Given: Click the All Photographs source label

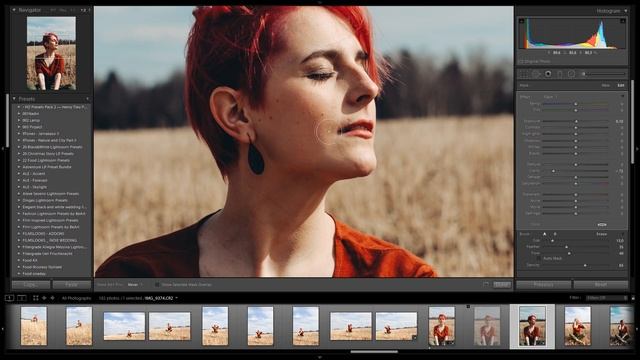Looking at the screenshot, I should point(76,298).
